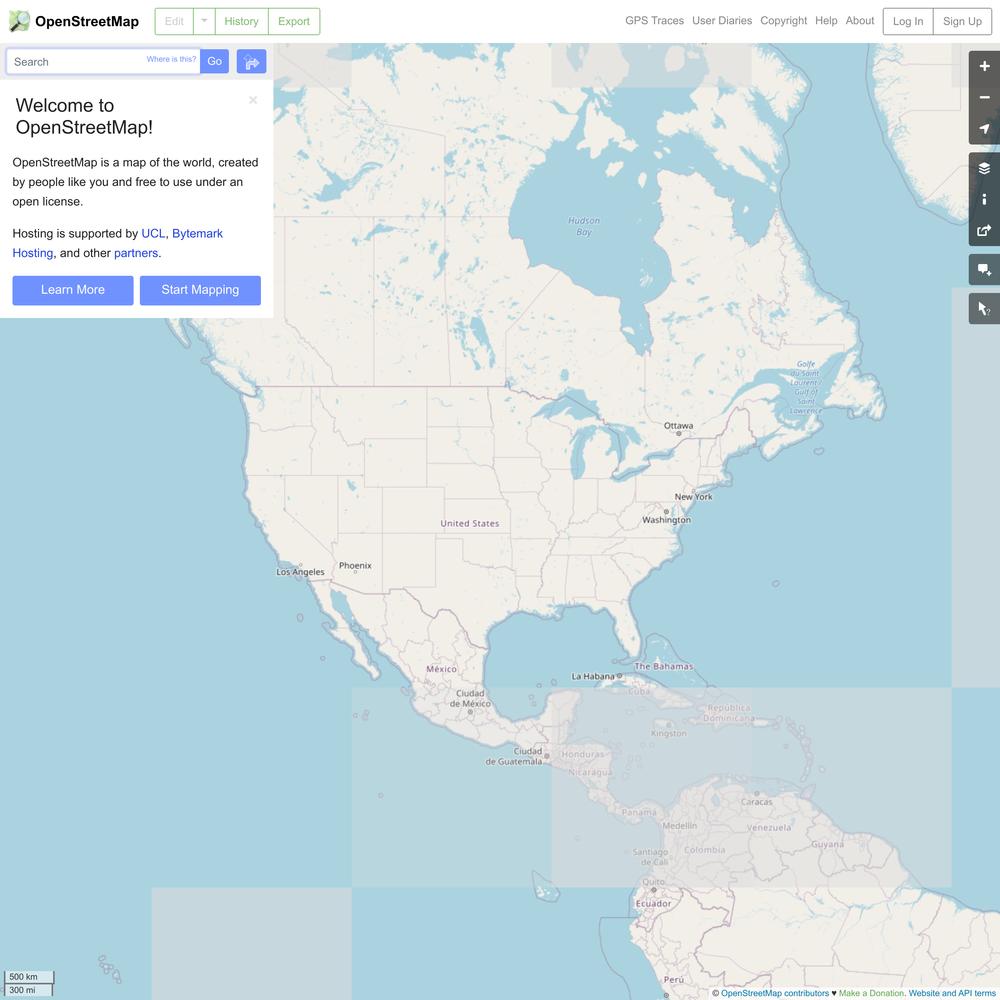This screenshot has width=1000, height=1000.
Task: Click the Los Angeles map label
Action: pyautogui.click(x=300, y=572)
